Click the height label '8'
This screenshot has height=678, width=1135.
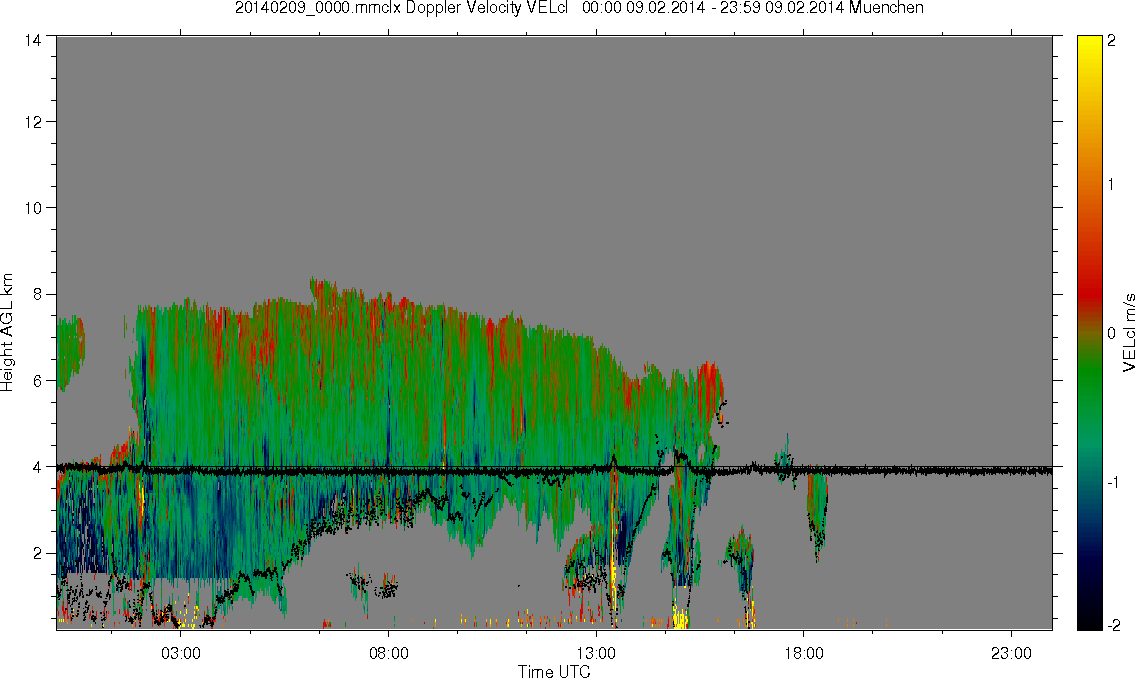point(37,294)
